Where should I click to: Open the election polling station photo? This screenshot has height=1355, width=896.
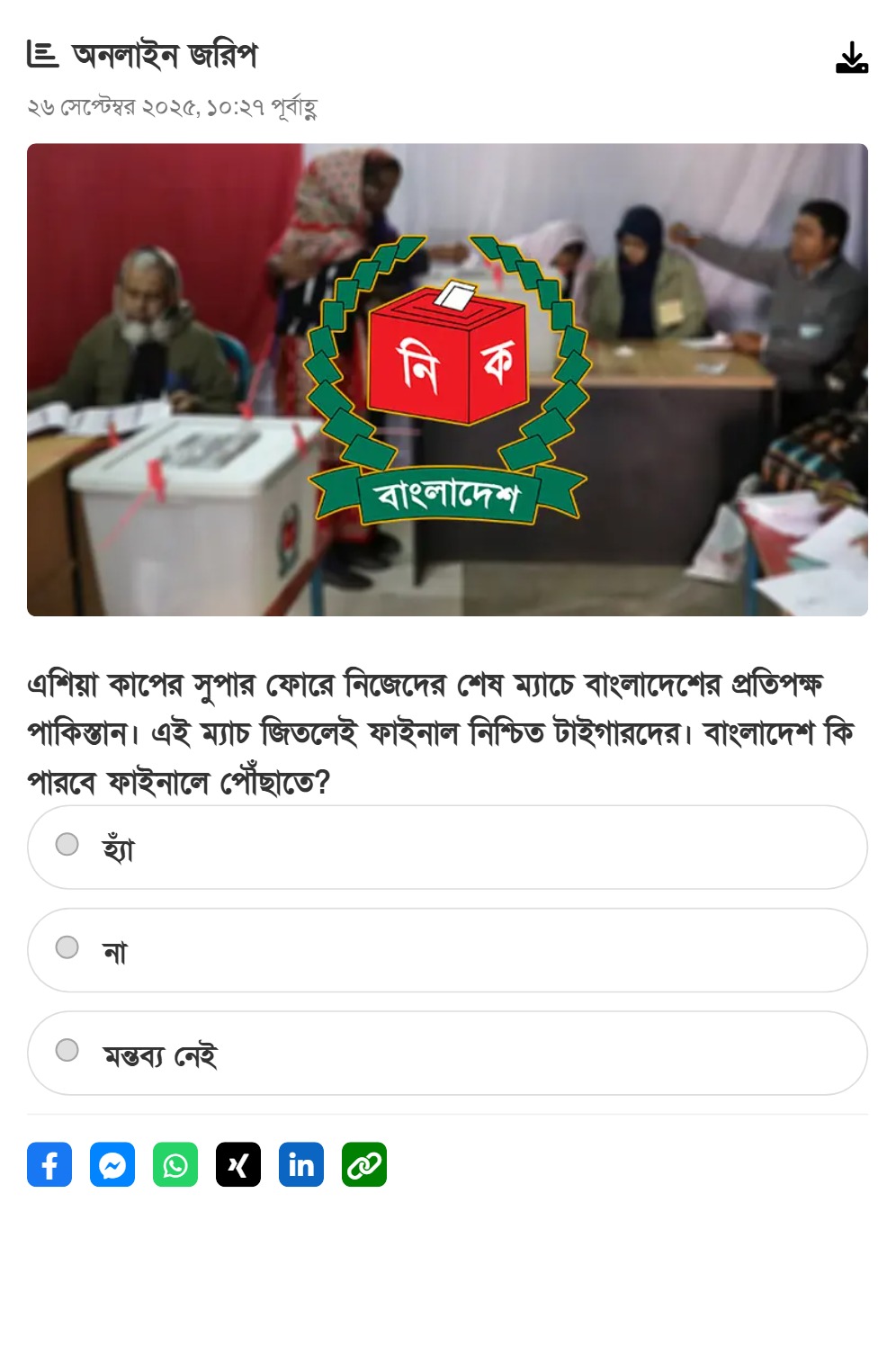pyautogui.click(x=447, y=380)
